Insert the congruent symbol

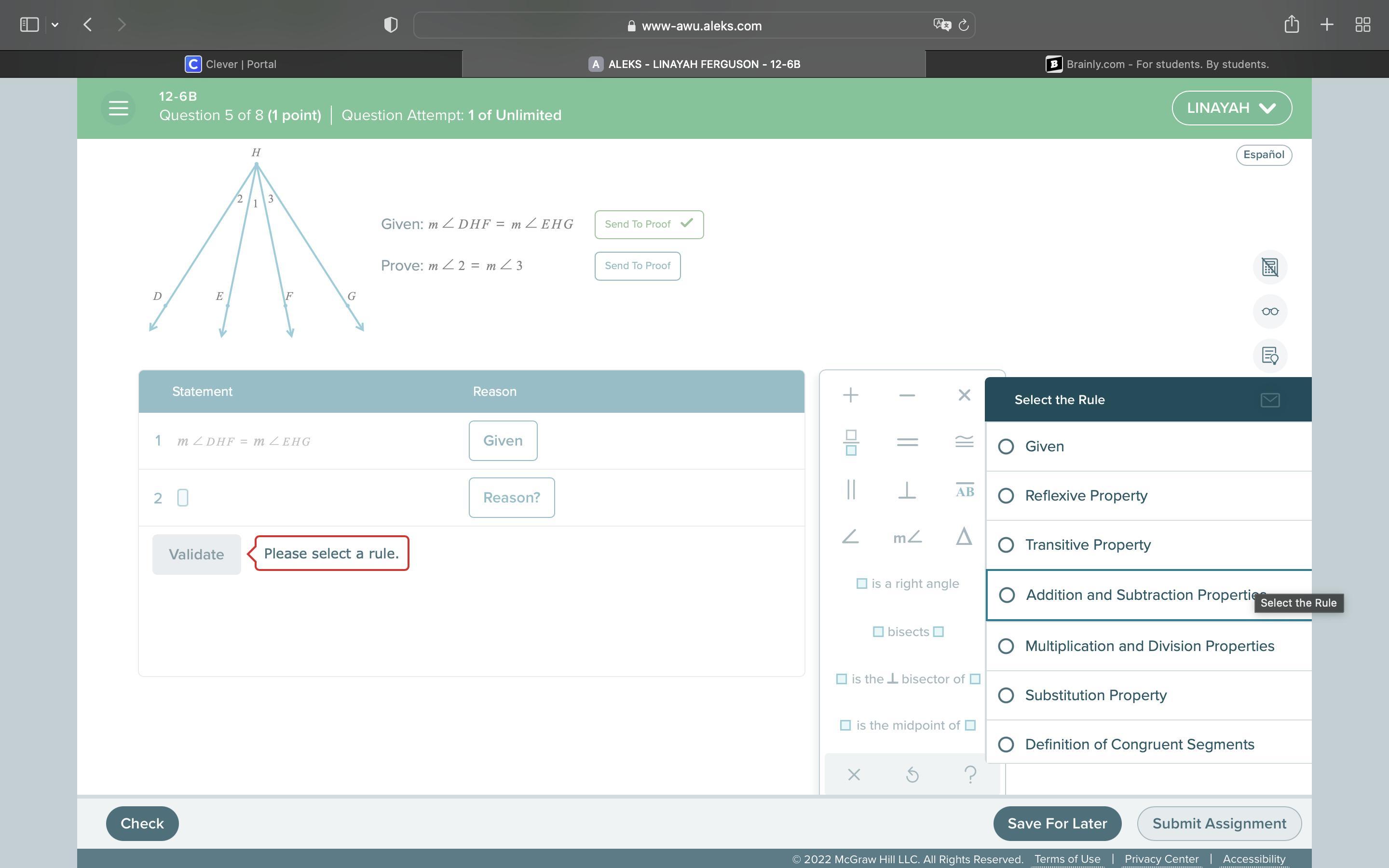964,441
